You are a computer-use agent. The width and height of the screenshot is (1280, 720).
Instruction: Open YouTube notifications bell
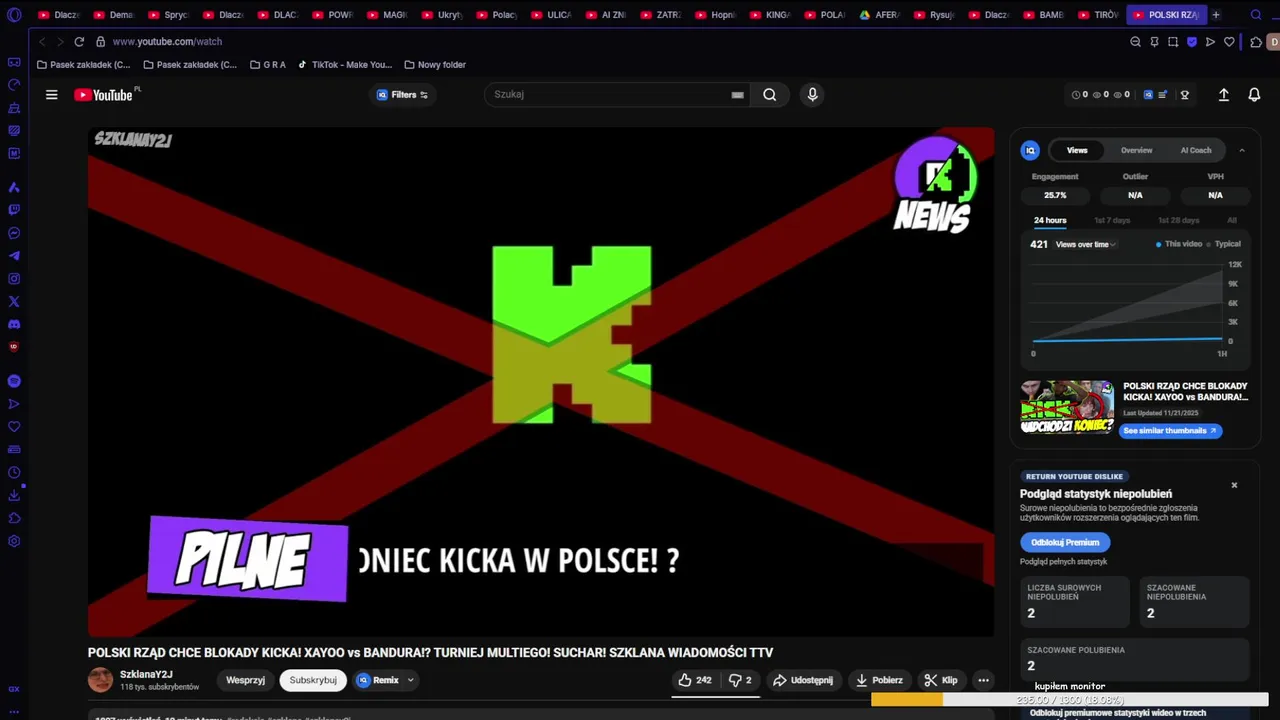tap(1254, 95)
